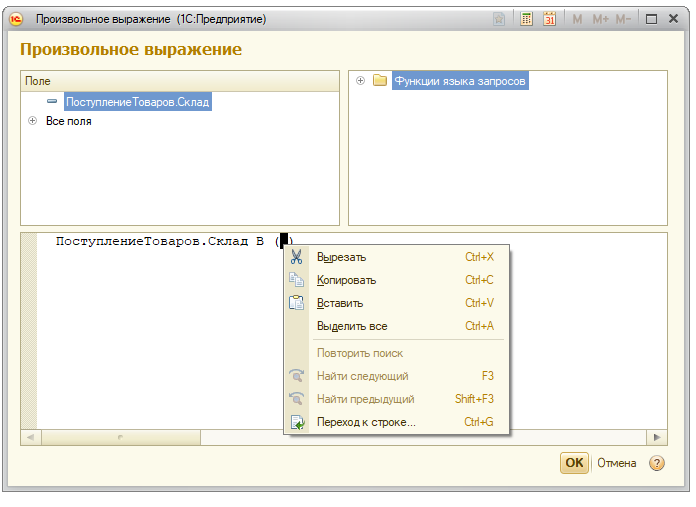Screen dimensions: 696x507
Task: Select ПоступлениеТоваров.Склад field row
Action: [138, 102]
